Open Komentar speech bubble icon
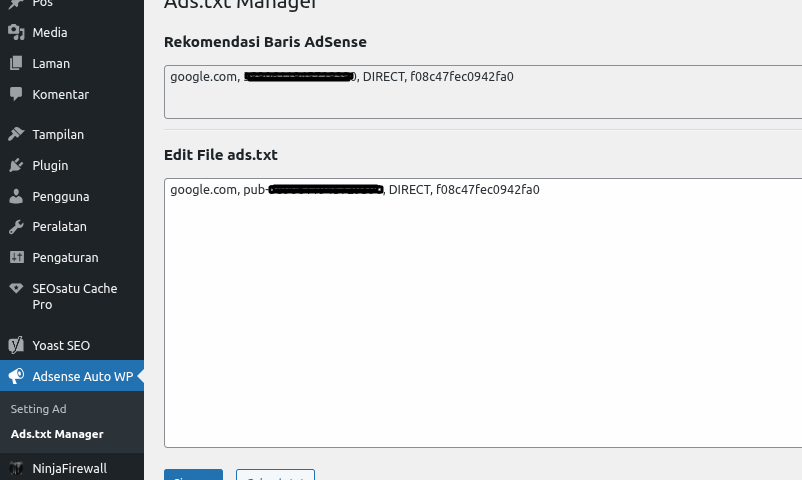The image size is (802, 480). pyautogui.click(x=16, y=94)
